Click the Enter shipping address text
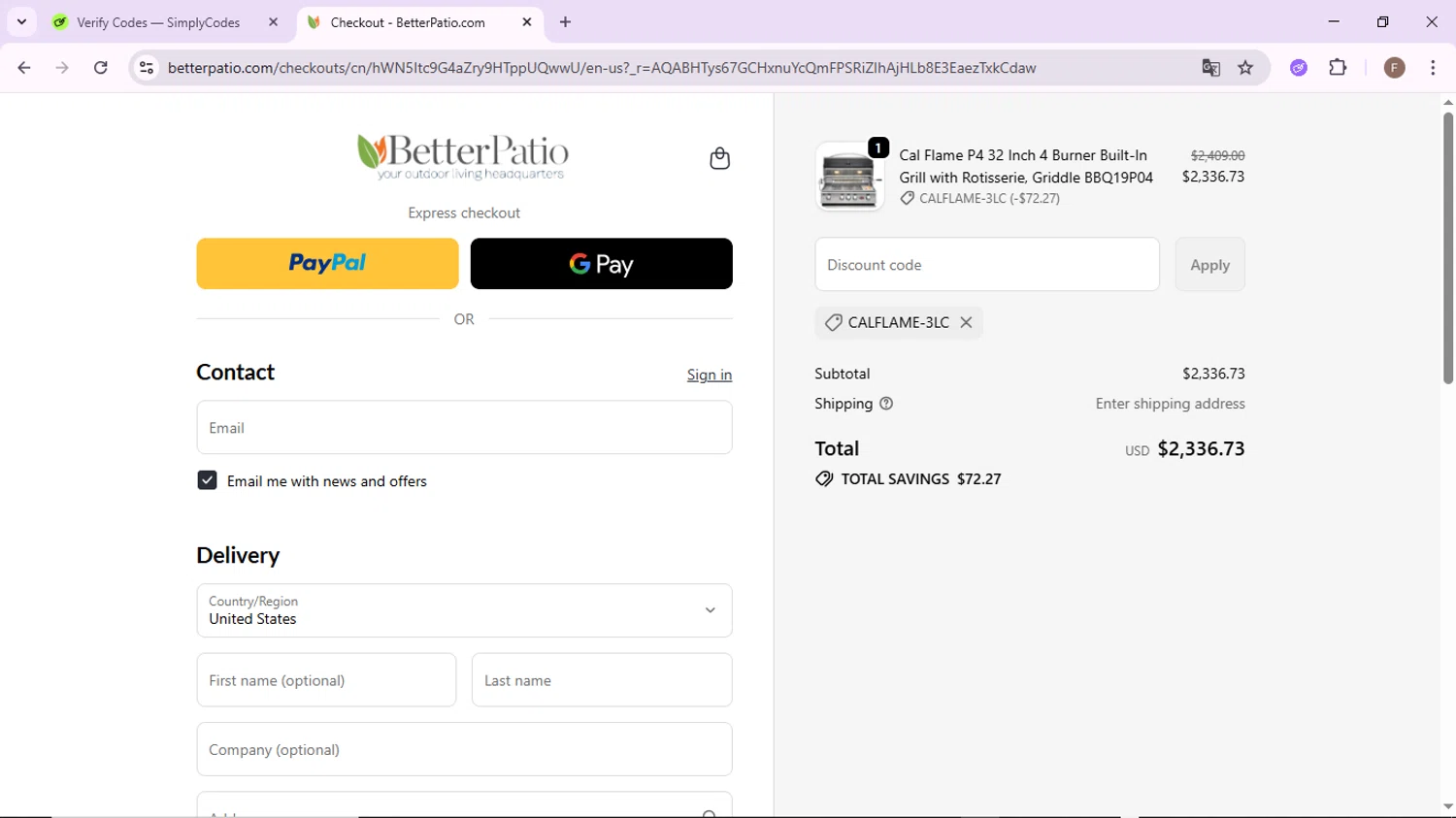The height and width of the screenshot is (818, 1456). click(x=1170, y=404)
